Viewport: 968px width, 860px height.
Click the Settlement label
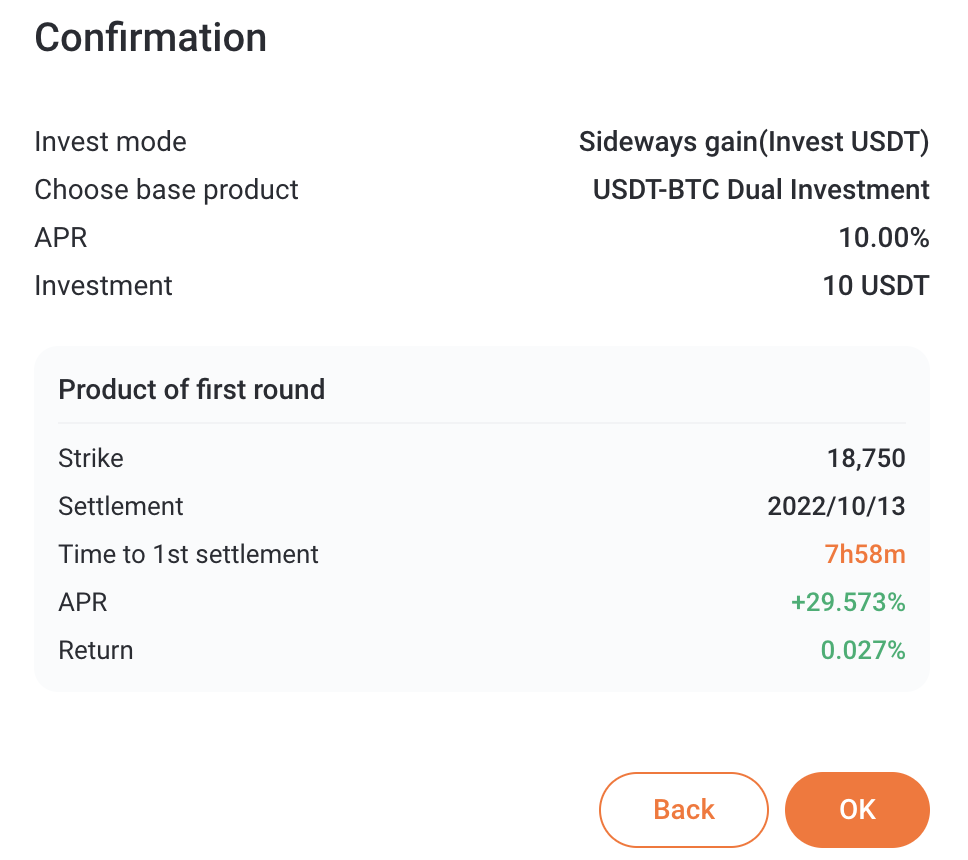tap(120, 506)
